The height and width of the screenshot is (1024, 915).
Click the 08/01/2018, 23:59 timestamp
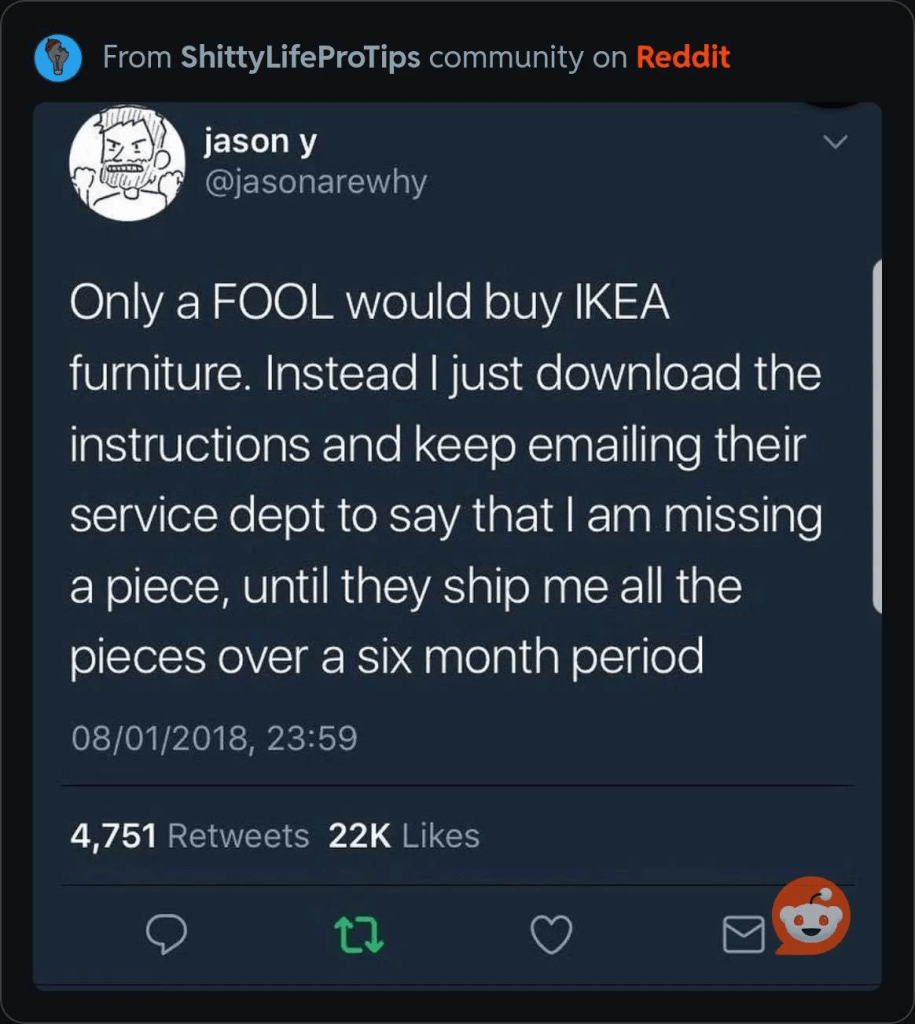[213, 738]
